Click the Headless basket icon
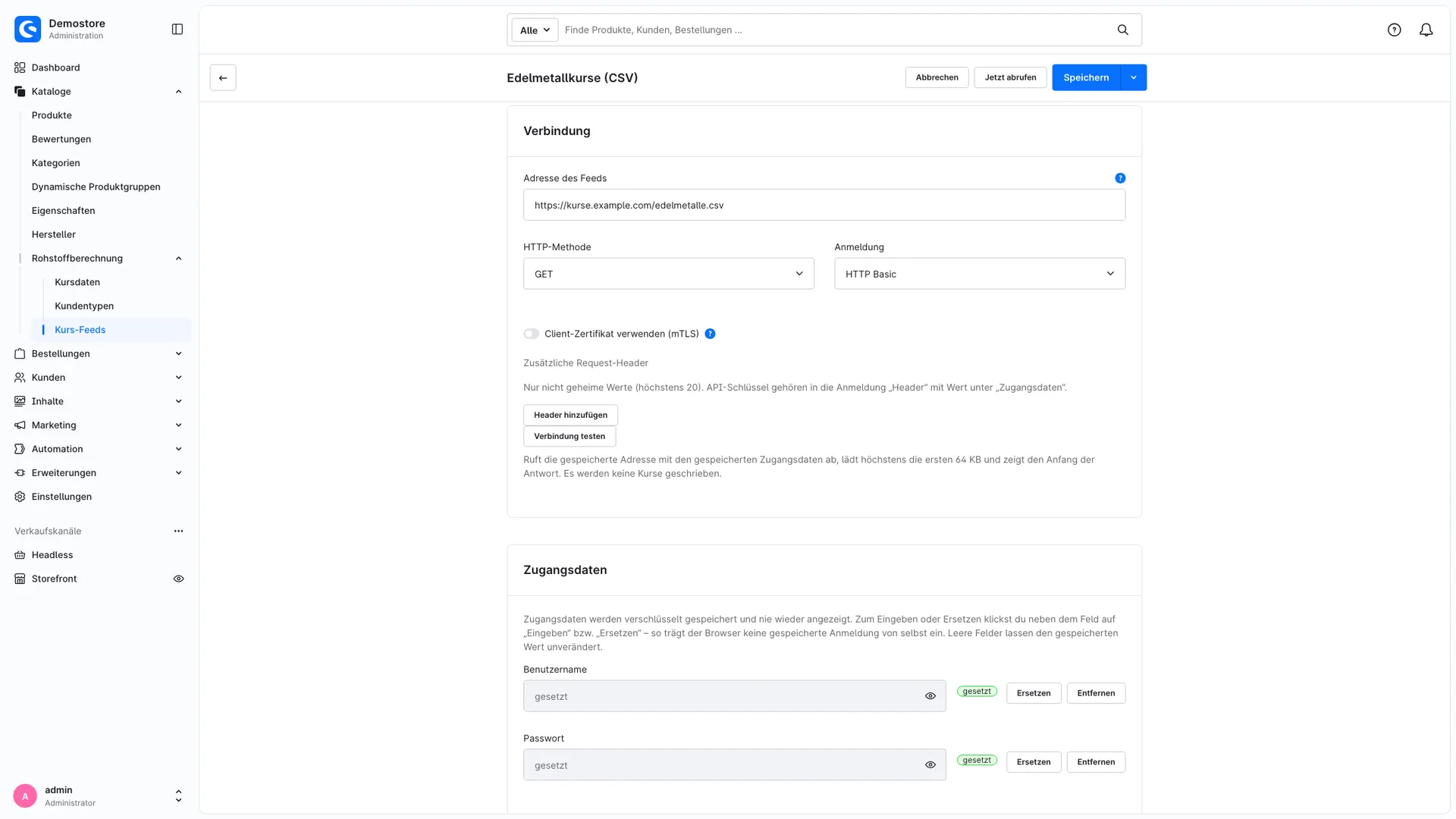This screenshot has width=1456, height=819. click(20, 555)
